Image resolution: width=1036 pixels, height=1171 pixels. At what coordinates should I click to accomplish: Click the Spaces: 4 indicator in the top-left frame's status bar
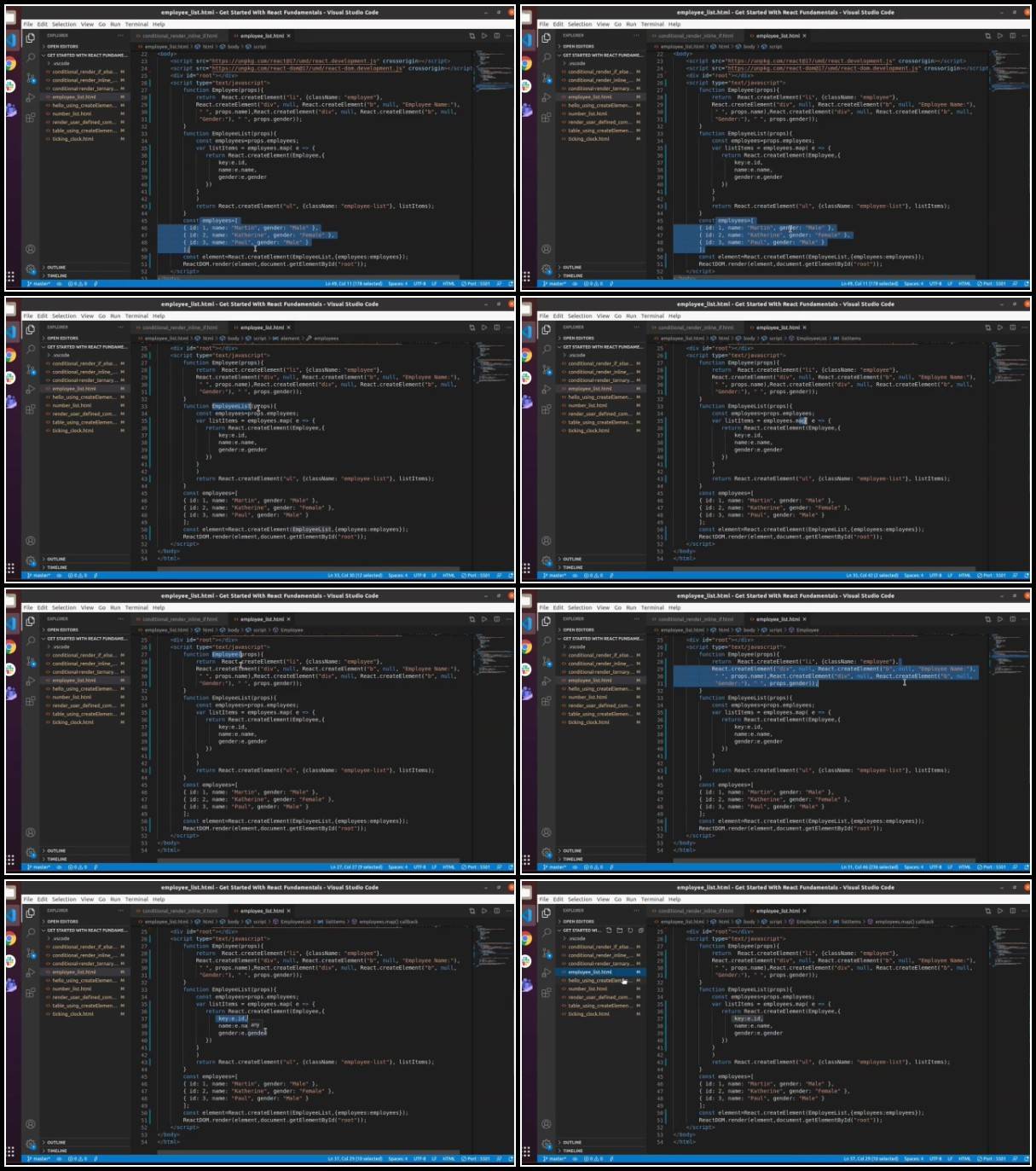click(398, 284)
